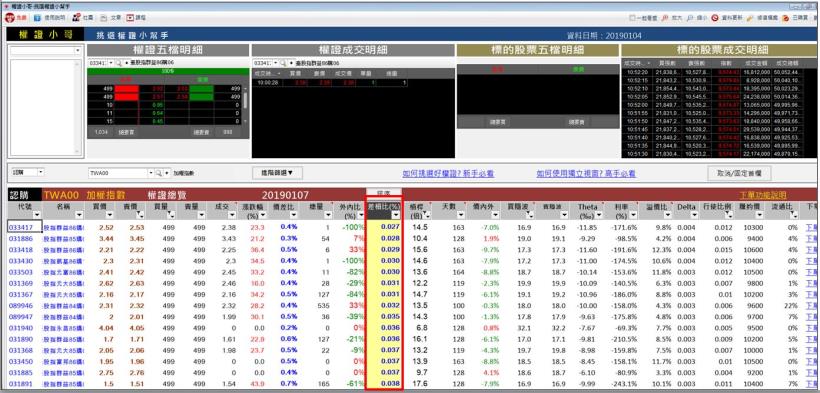The height and width of the screenshot is (393, 820).
Task: Select warrant code 089947
Action: click(x=21, y=317)
